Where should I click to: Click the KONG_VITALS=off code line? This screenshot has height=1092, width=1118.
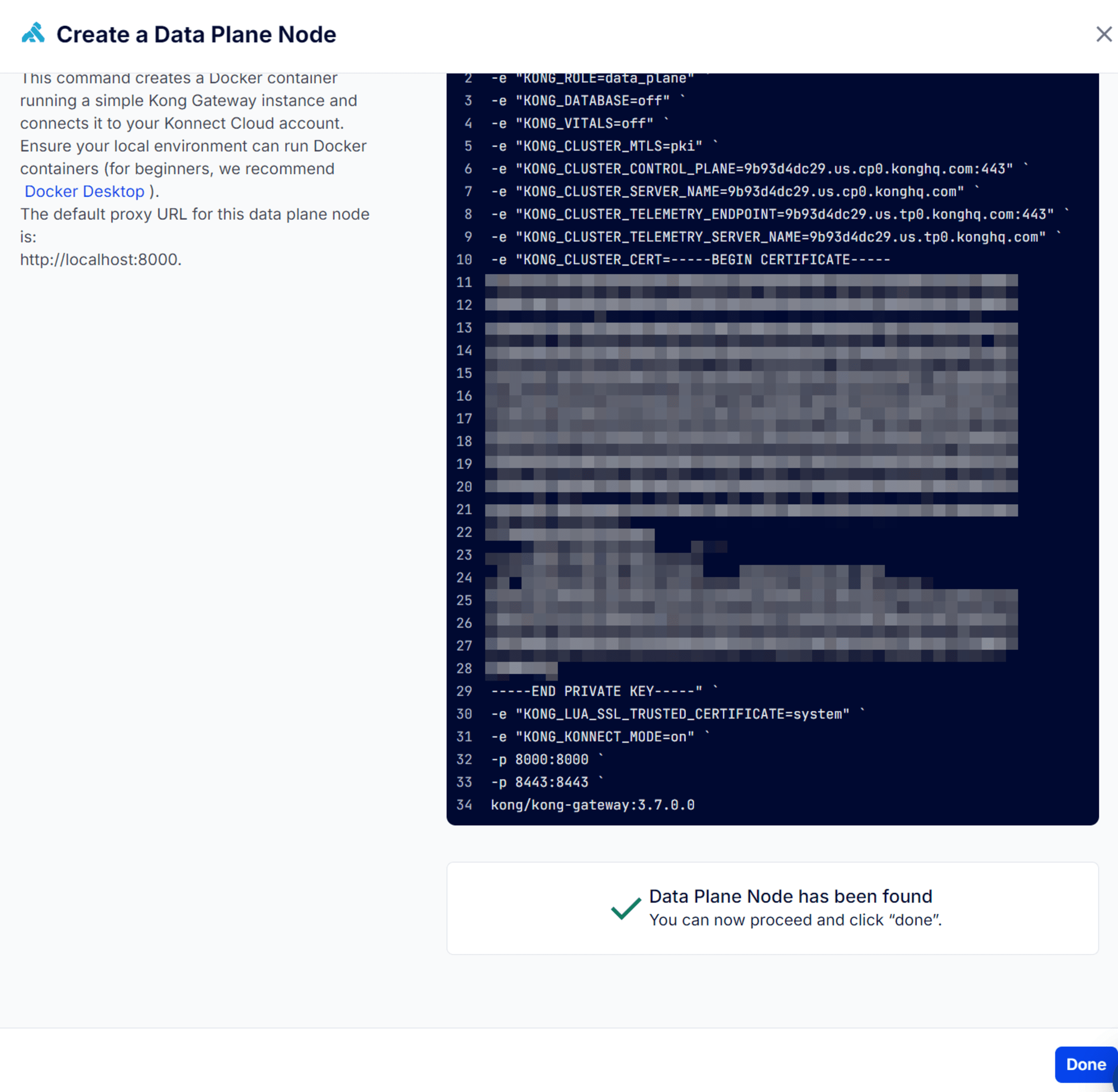tap(580, 124)
